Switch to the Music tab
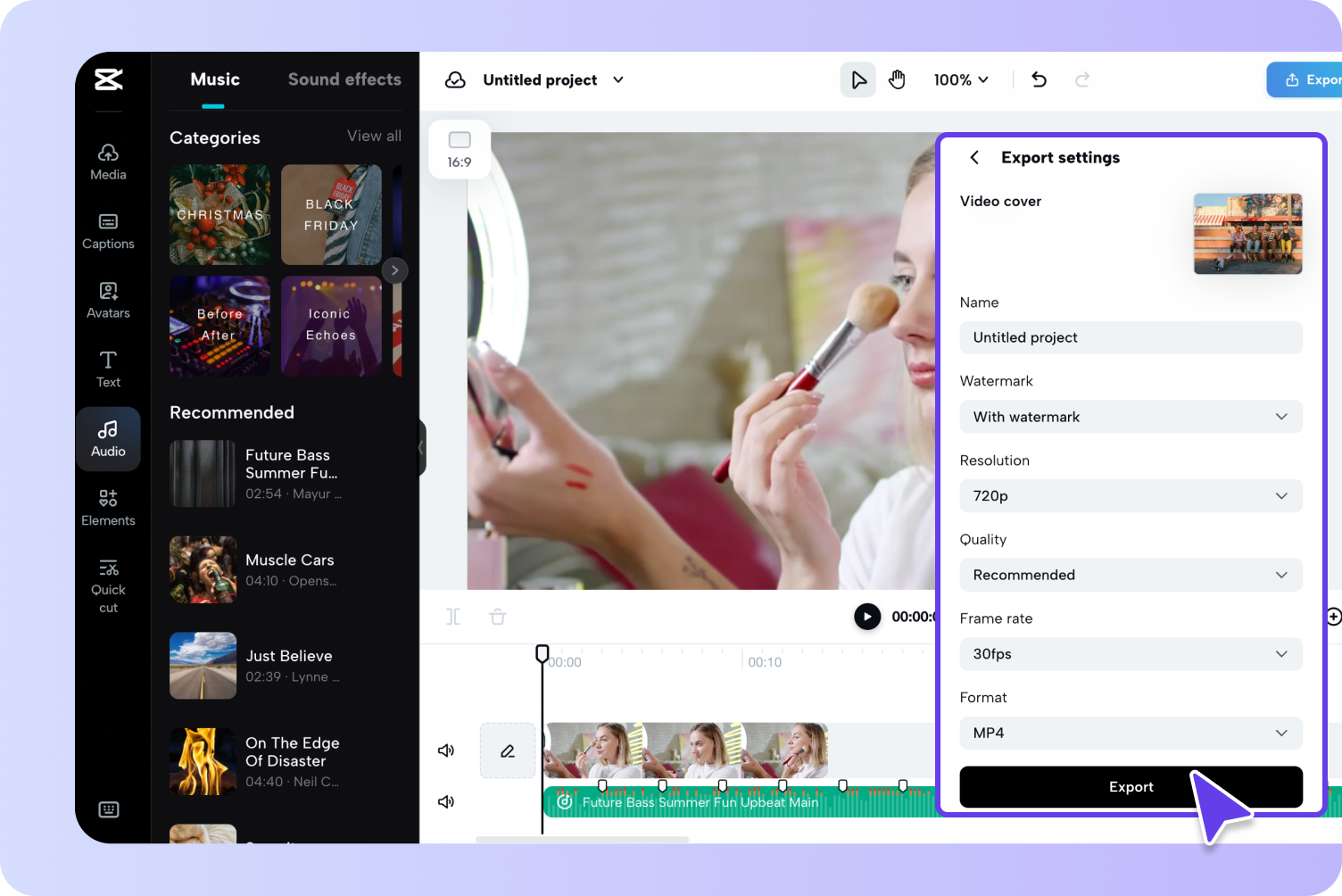The width and height of the screenshot is (1342, 896). coord(215,79)
